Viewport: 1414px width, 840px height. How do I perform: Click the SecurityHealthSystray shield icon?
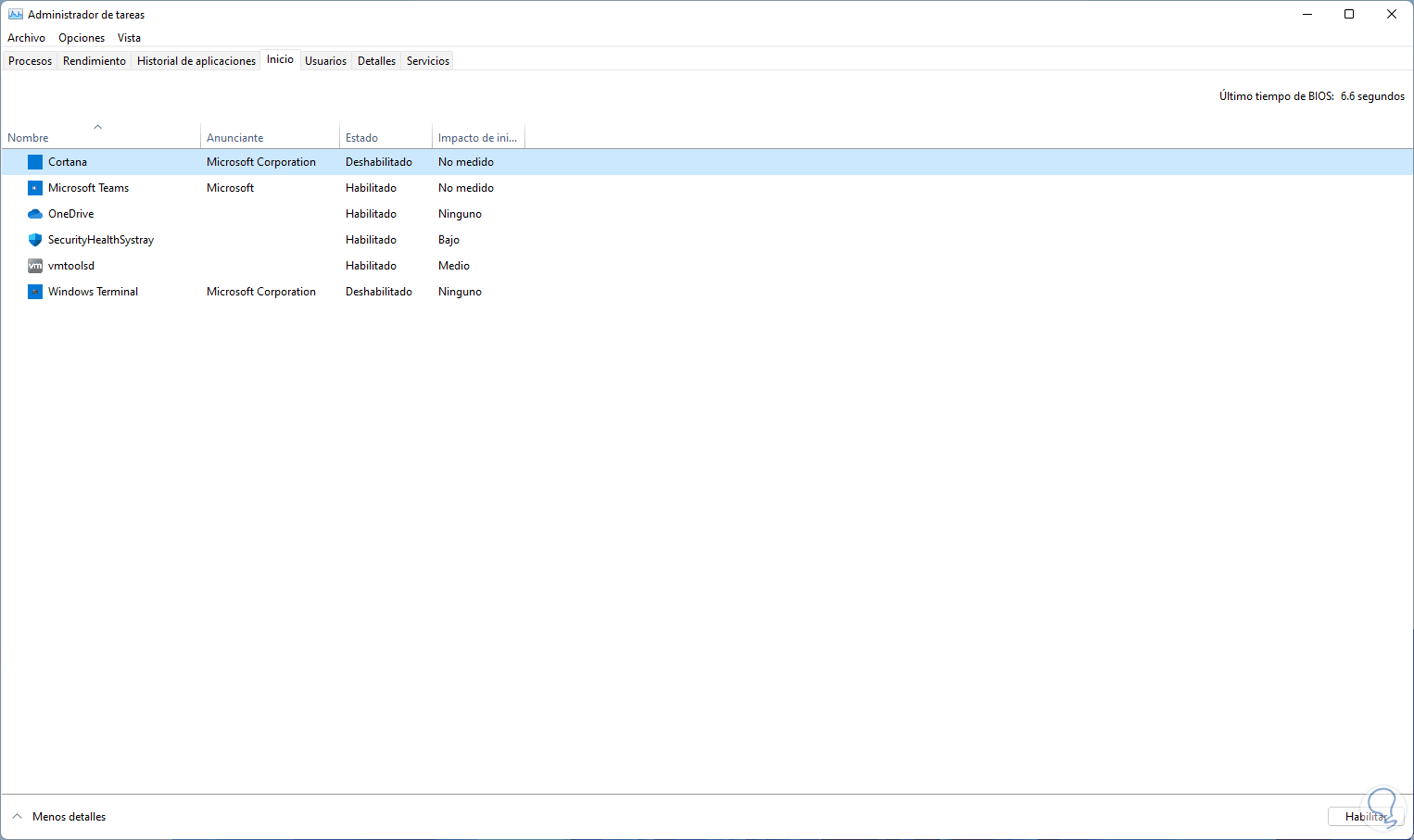pos(35,240)
